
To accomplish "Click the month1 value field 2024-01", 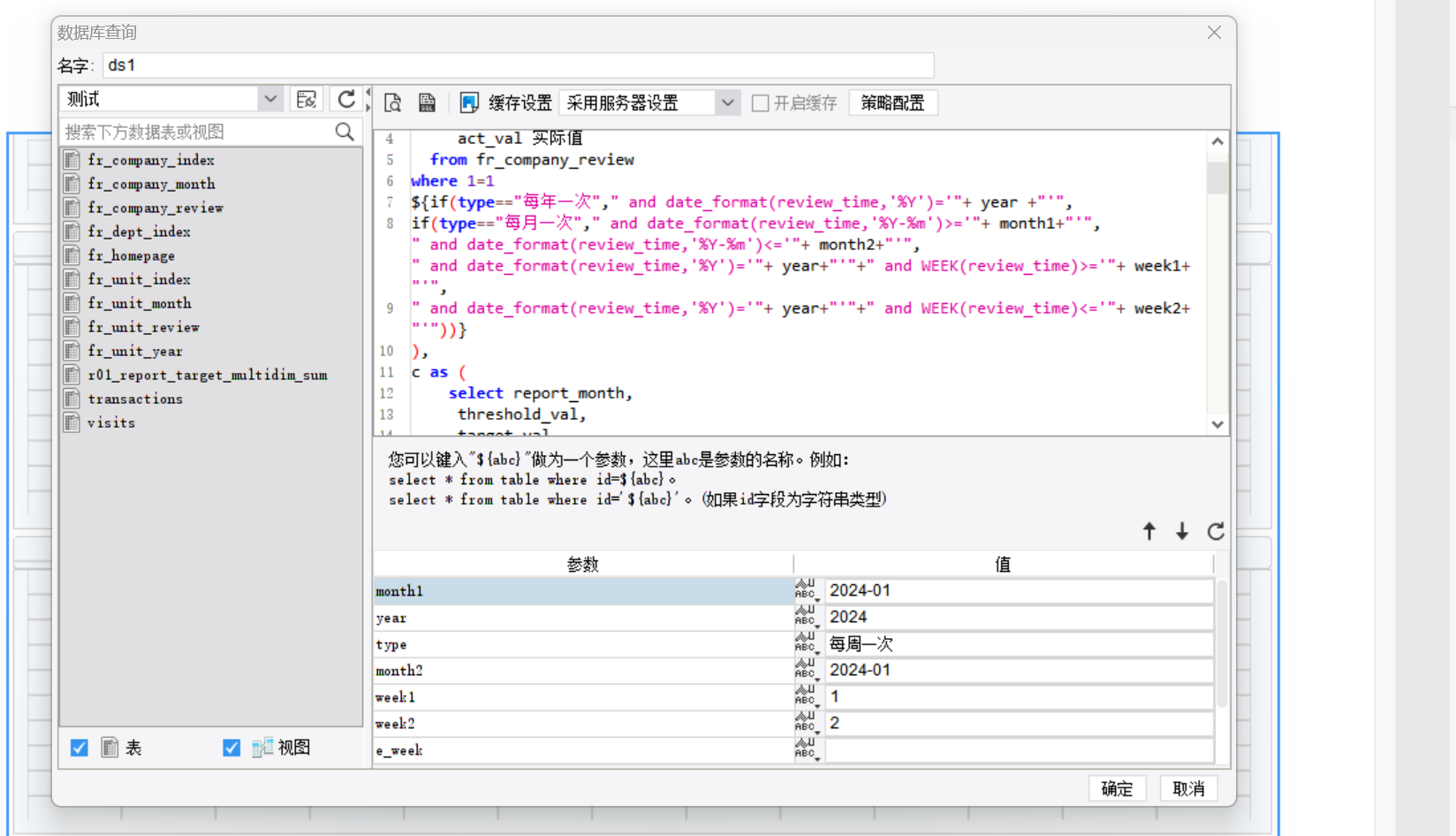I will [1020, 590].
